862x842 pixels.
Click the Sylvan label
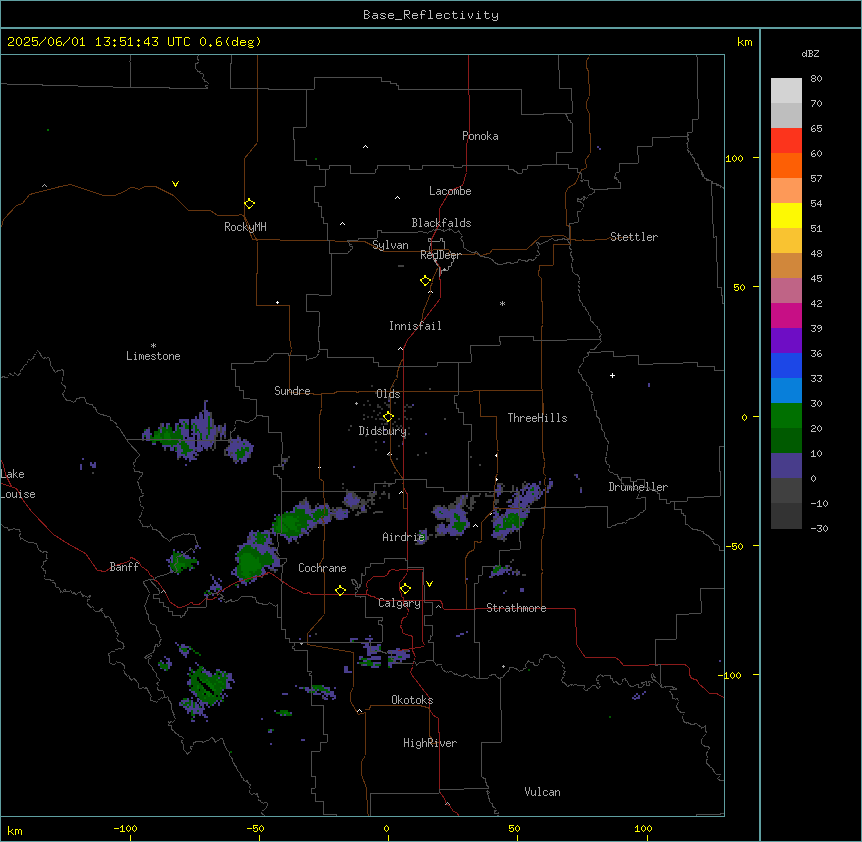coord(390,245)
